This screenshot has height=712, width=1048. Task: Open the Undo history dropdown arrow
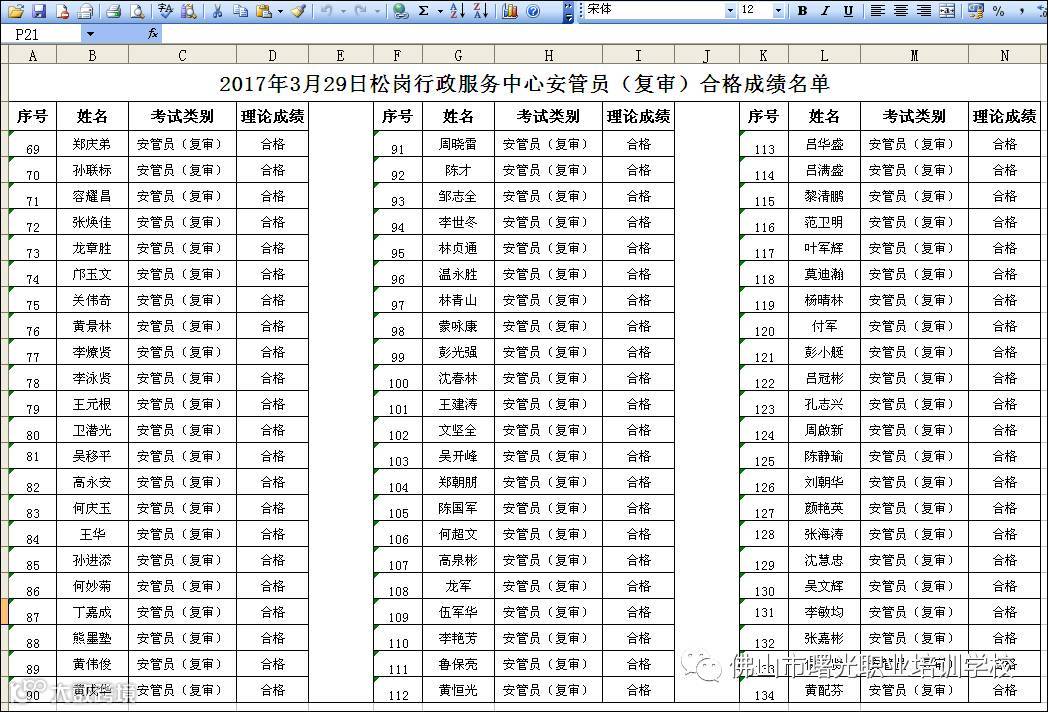pos(344,11)
